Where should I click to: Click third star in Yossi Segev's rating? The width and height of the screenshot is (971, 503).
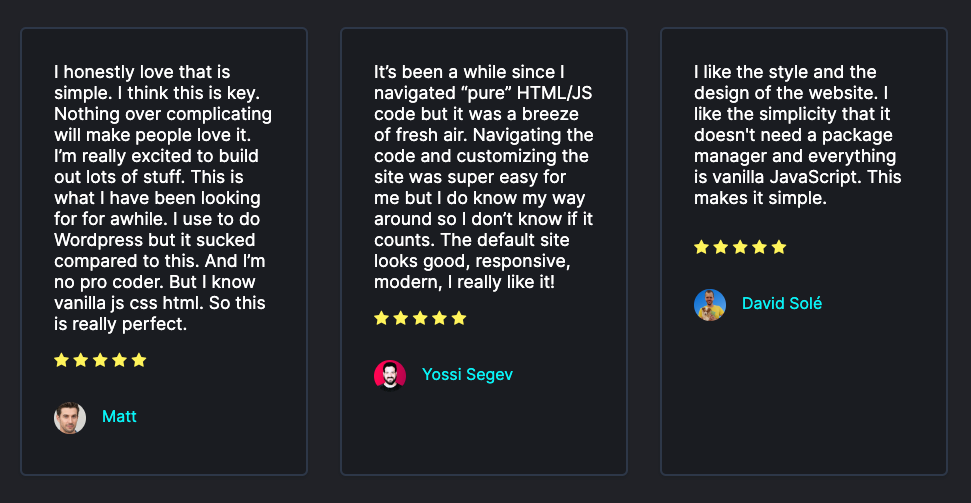[x=420, y=318]
